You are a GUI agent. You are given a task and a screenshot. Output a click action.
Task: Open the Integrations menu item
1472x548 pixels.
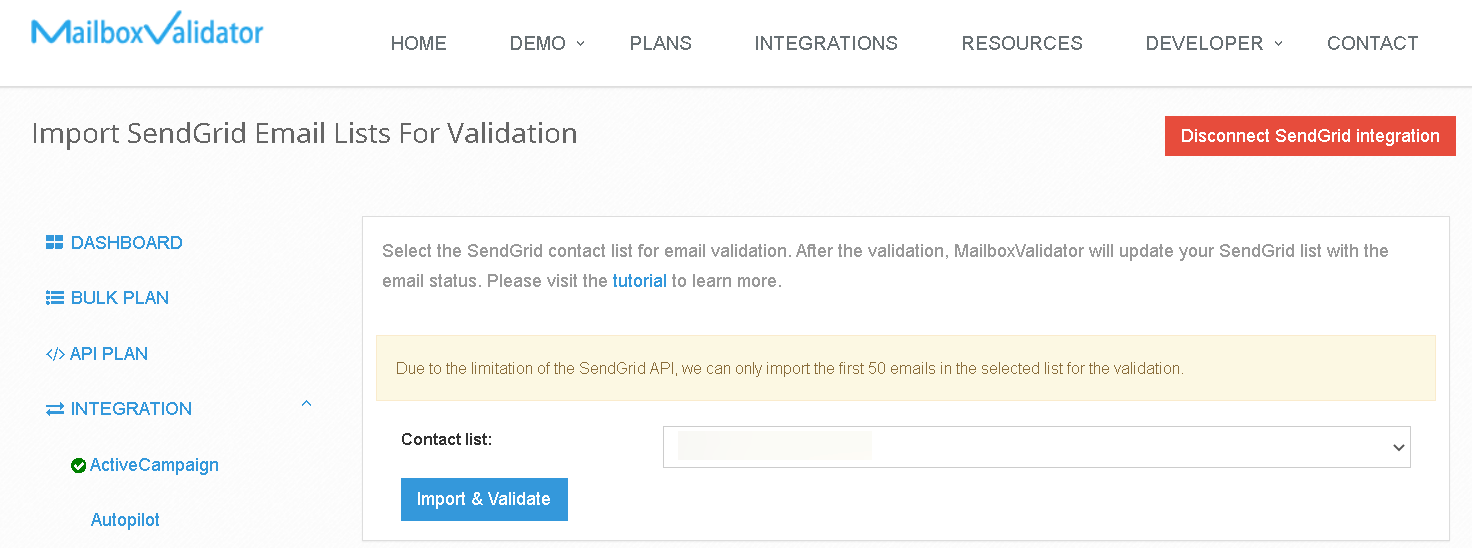point(826,43)
